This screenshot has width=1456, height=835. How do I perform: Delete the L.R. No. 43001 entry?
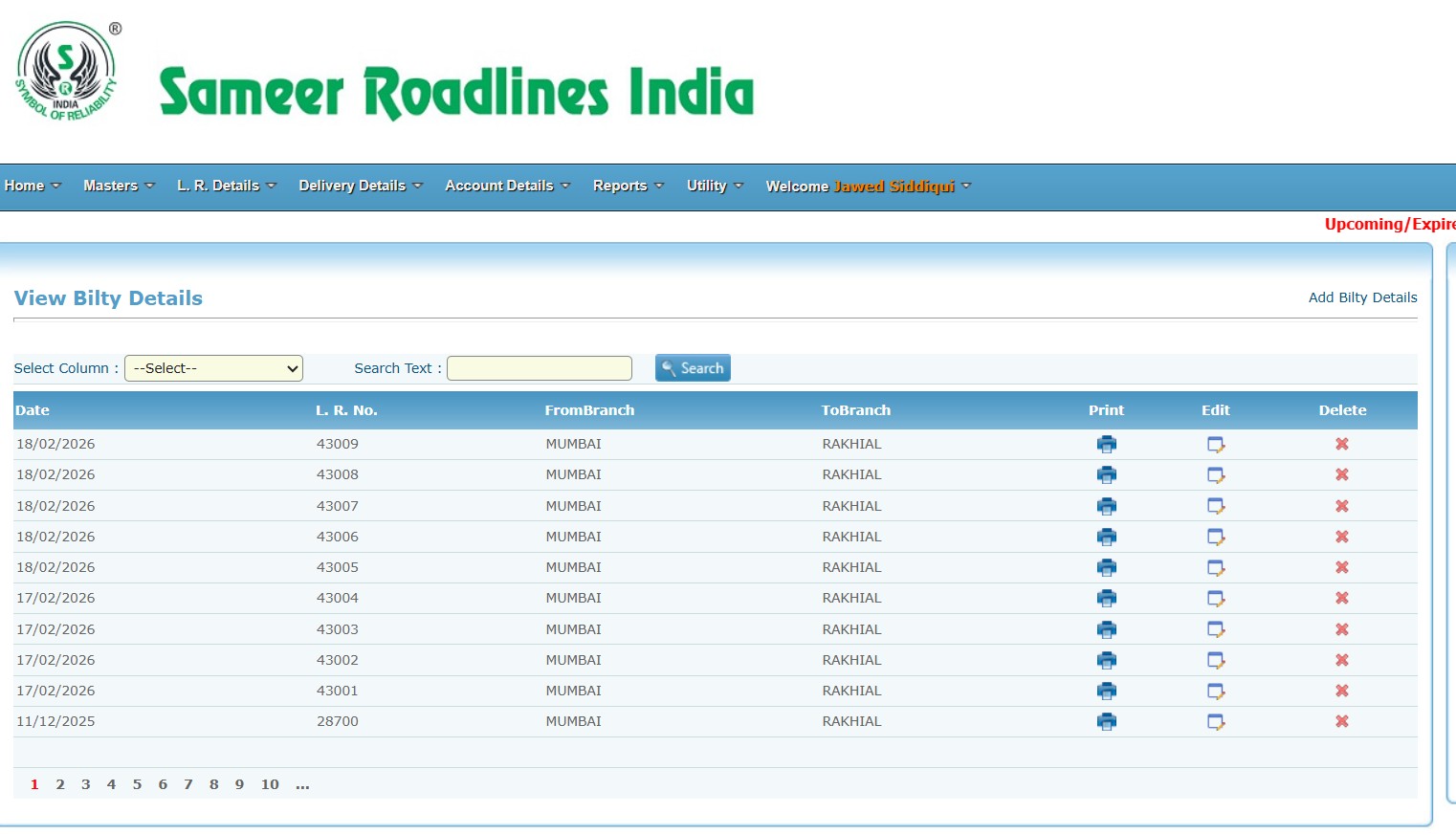(1341, 691)
